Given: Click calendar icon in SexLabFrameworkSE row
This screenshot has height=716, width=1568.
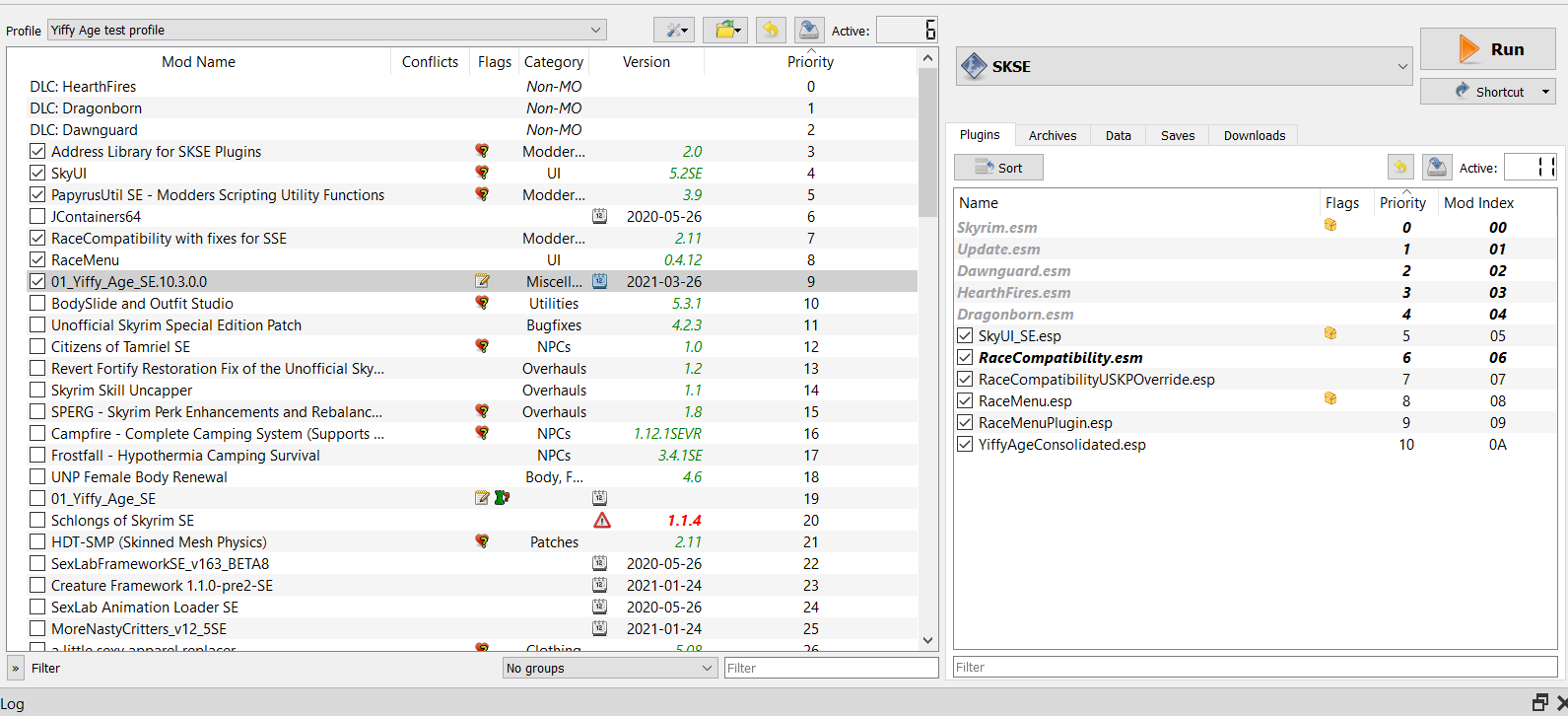Looking at the screenshot, I should [599, 563].
